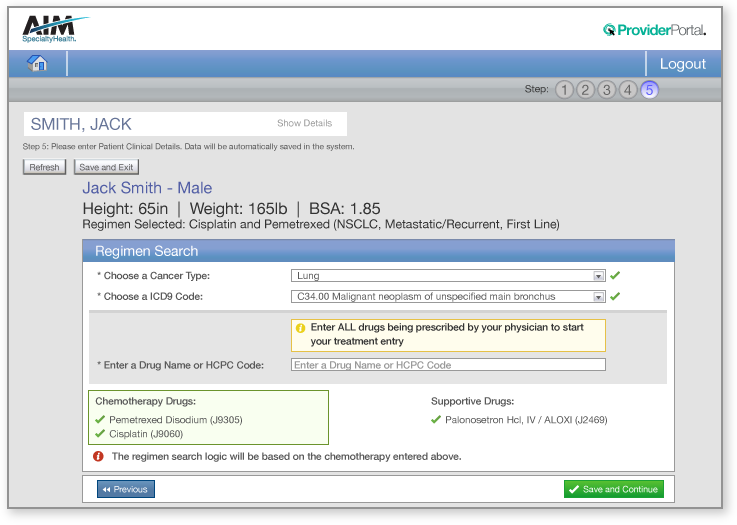Select step 5 in progress indicator

point(649,90)
